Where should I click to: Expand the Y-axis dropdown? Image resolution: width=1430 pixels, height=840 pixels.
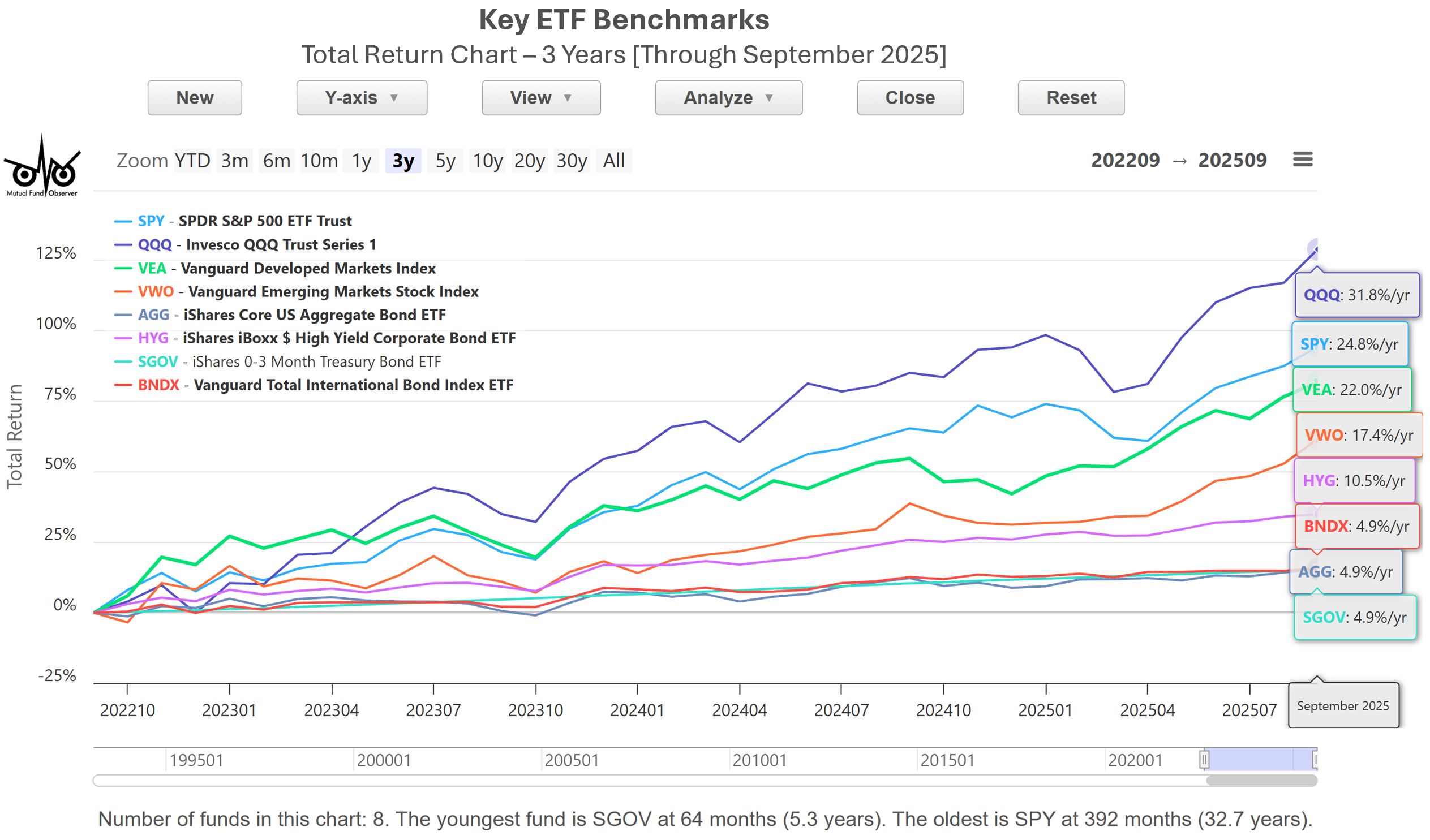click(362, 97)
